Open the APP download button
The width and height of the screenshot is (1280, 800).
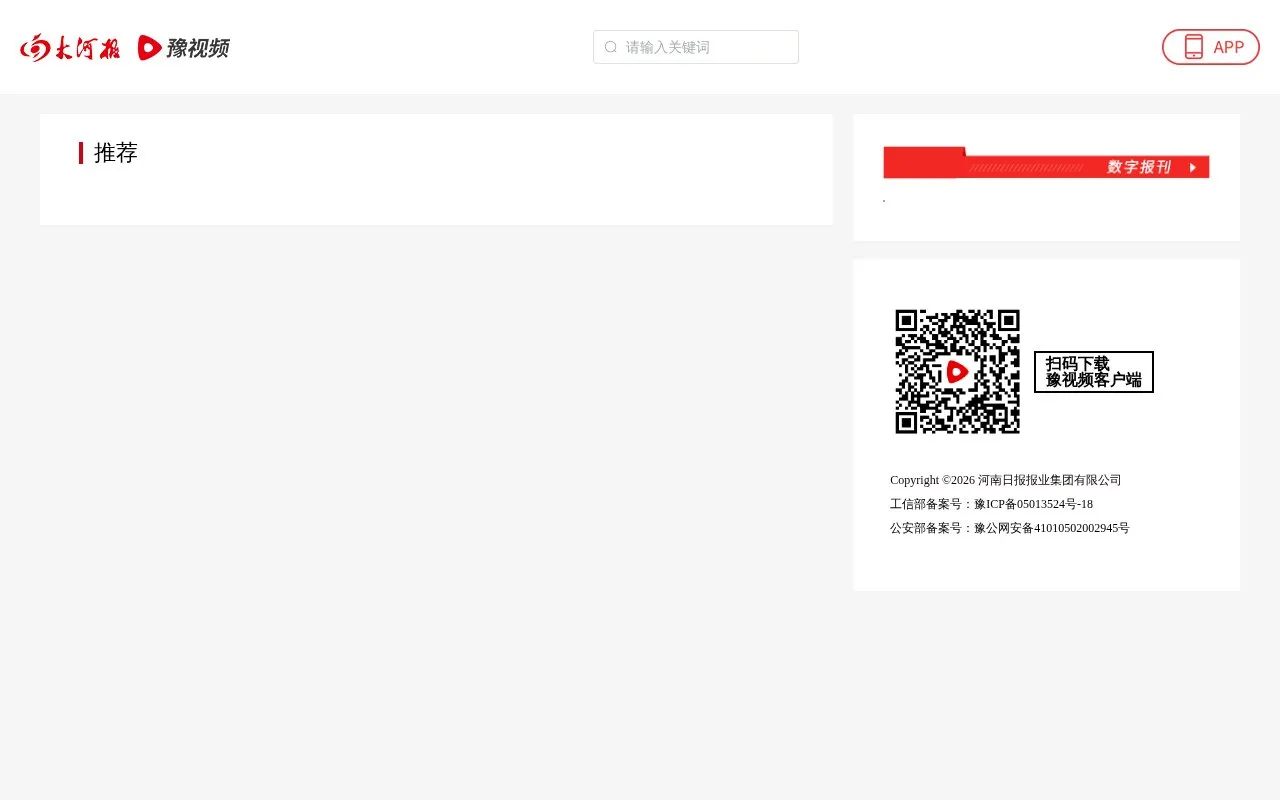[1210, 47]
